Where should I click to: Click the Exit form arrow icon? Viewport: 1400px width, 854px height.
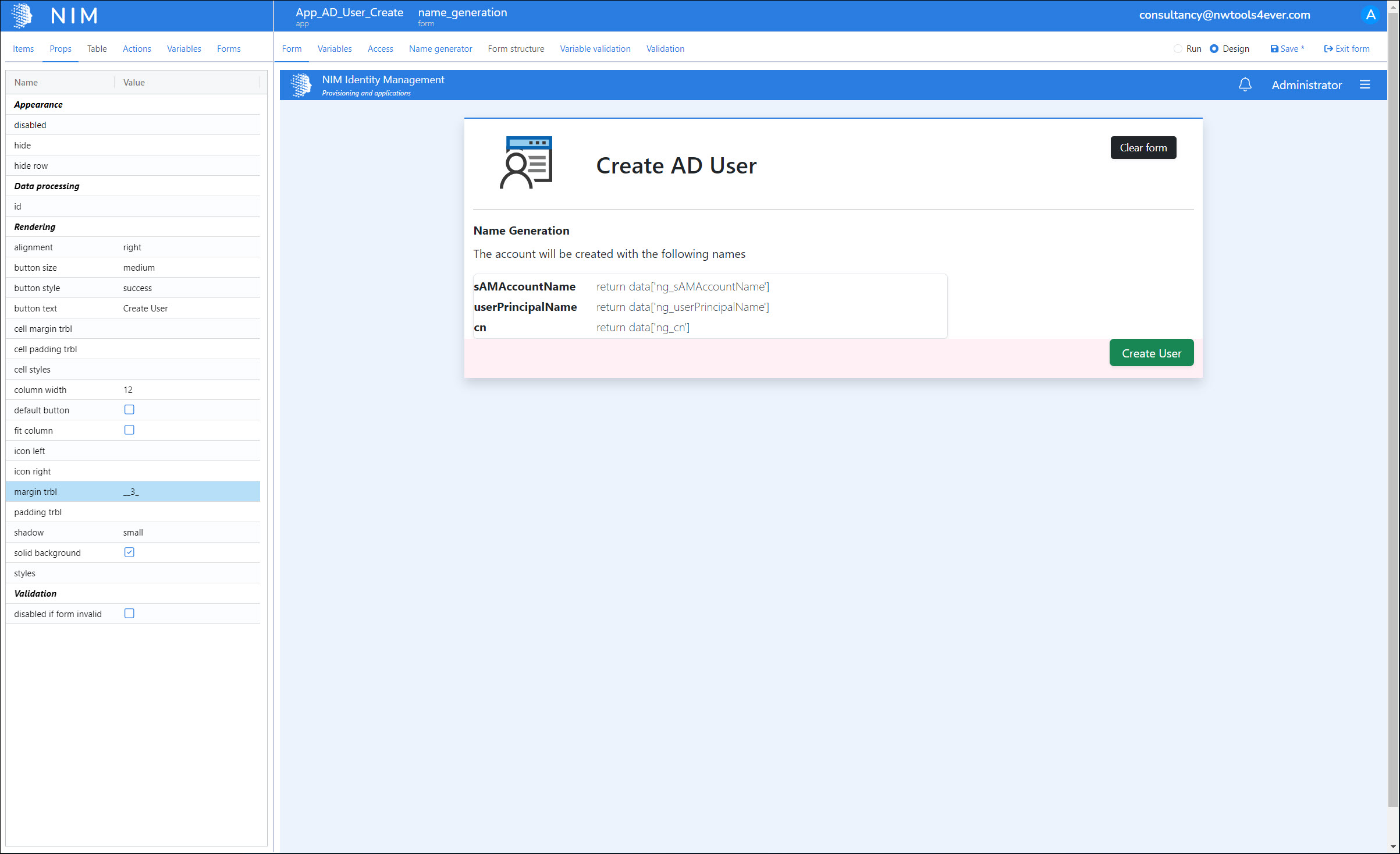(1328, 49)
